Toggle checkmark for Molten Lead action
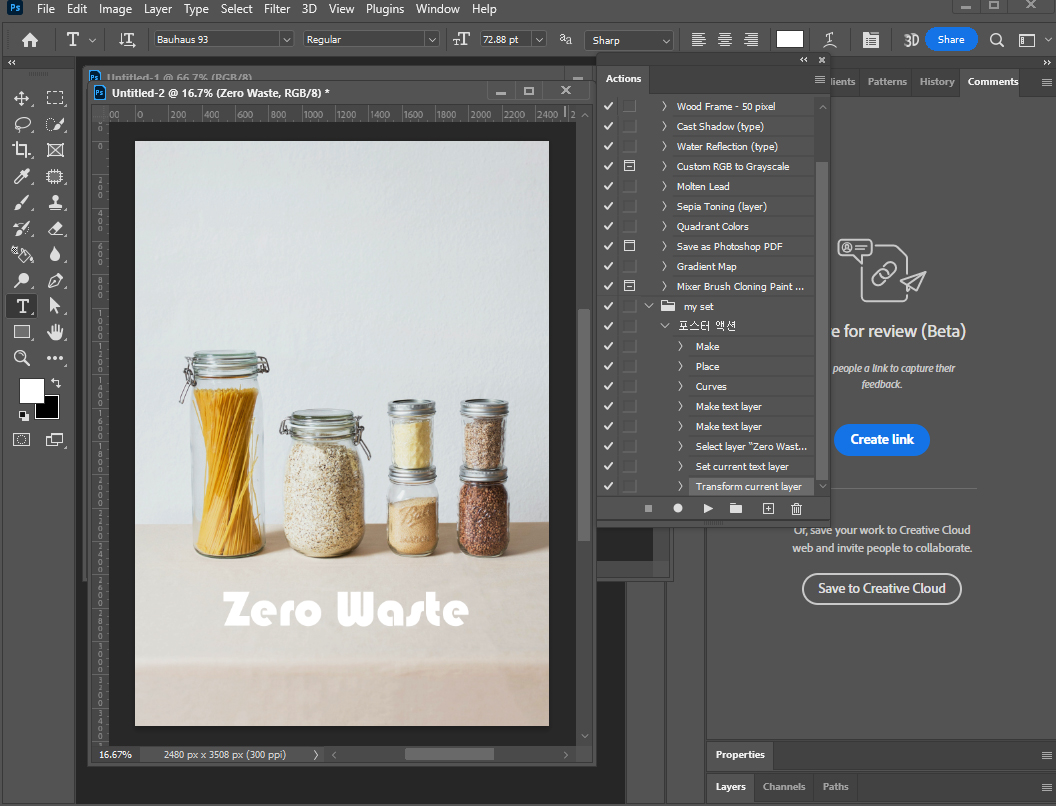Viewport: 1056px width, 806px height. click(x=609, y=186)
